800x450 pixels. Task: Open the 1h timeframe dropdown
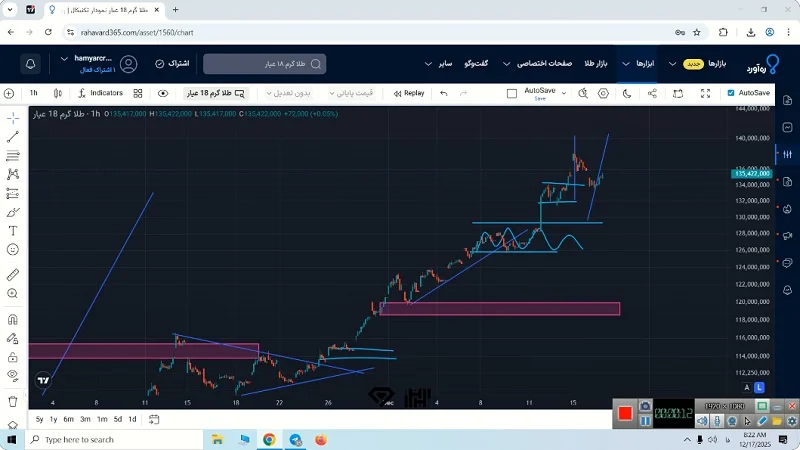(x=34, y=93)
